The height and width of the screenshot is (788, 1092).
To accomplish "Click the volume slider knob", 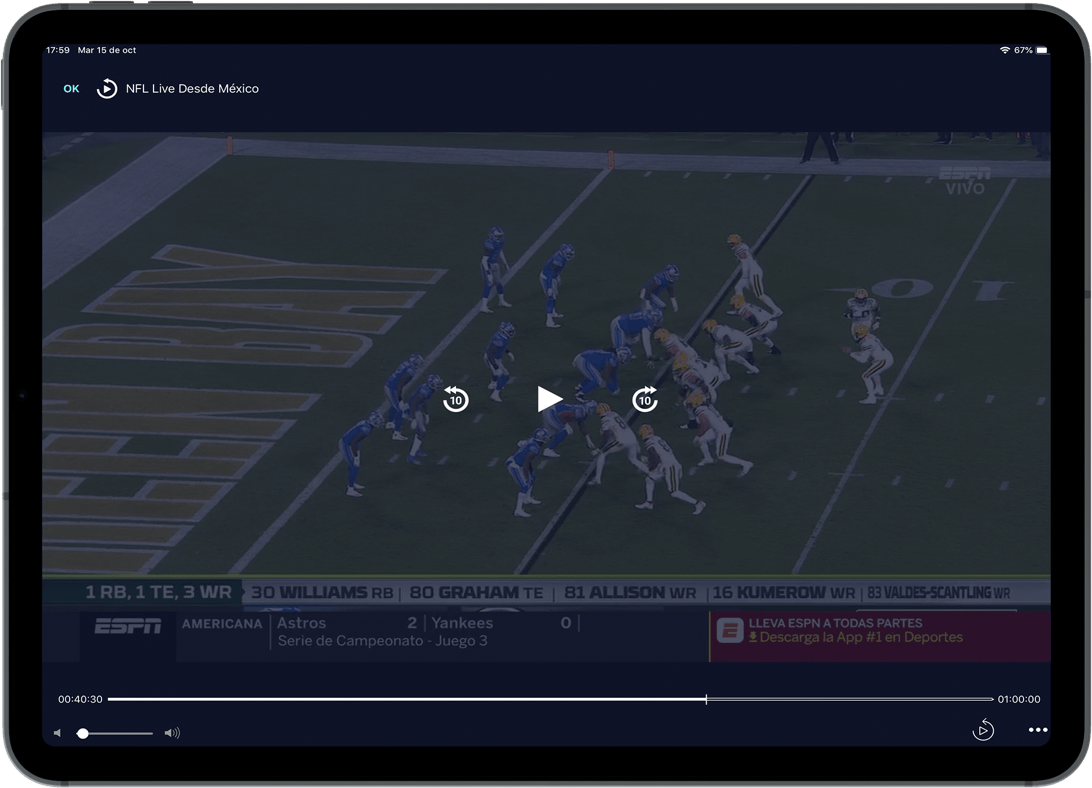I will (x=83, y=733).
